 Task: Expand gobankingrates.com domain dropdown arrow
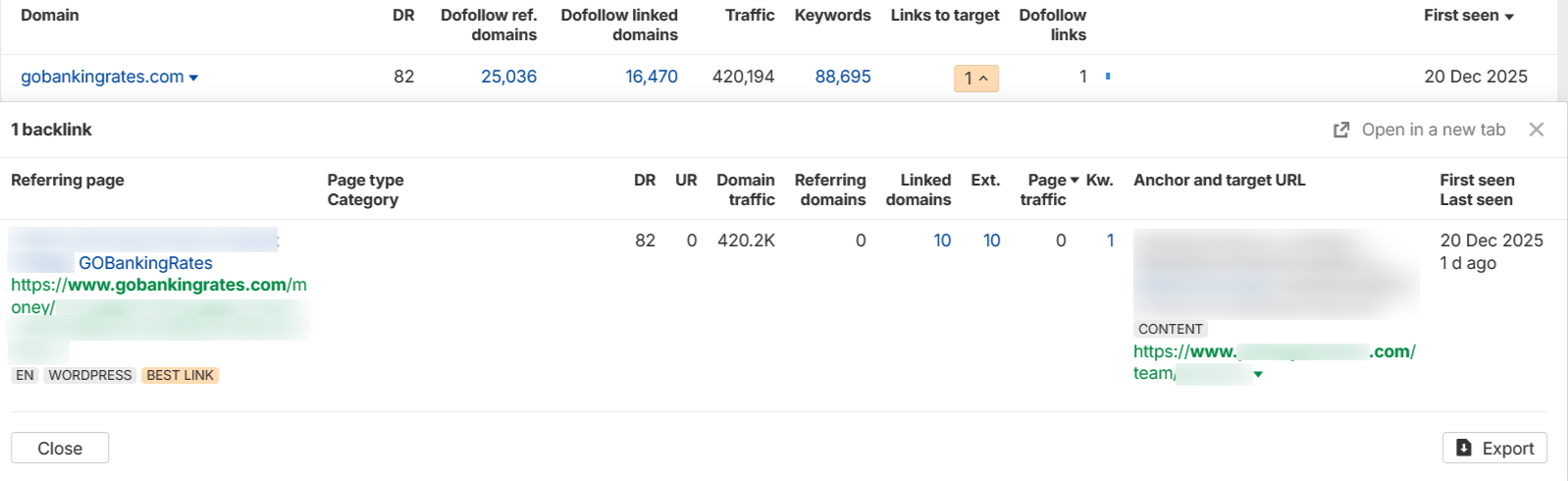tap(193, 78)
